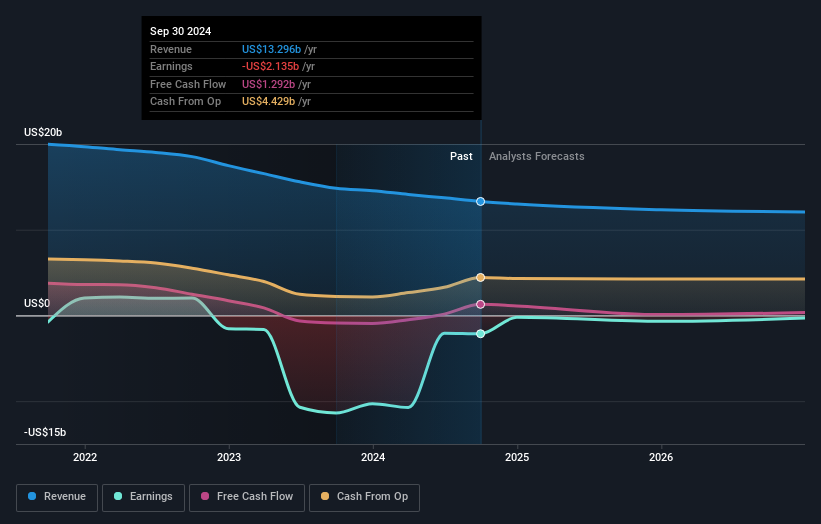
Task: Click the US$4.429b cash from op value
Action: [x=269, y=102]
